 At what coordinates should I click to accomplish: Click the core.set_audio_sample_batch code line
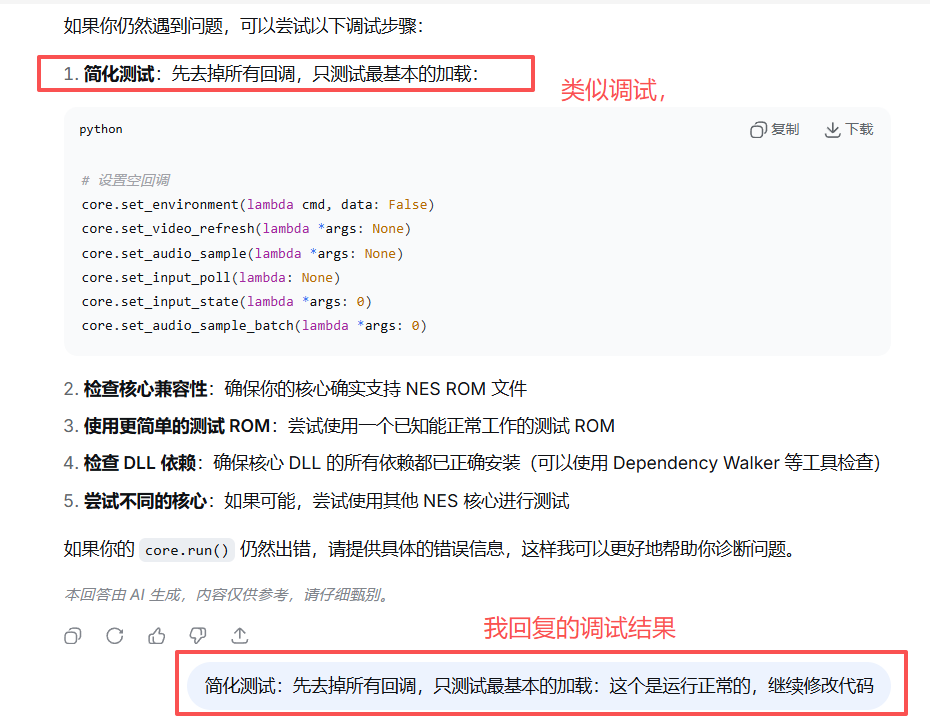(254, 326)
